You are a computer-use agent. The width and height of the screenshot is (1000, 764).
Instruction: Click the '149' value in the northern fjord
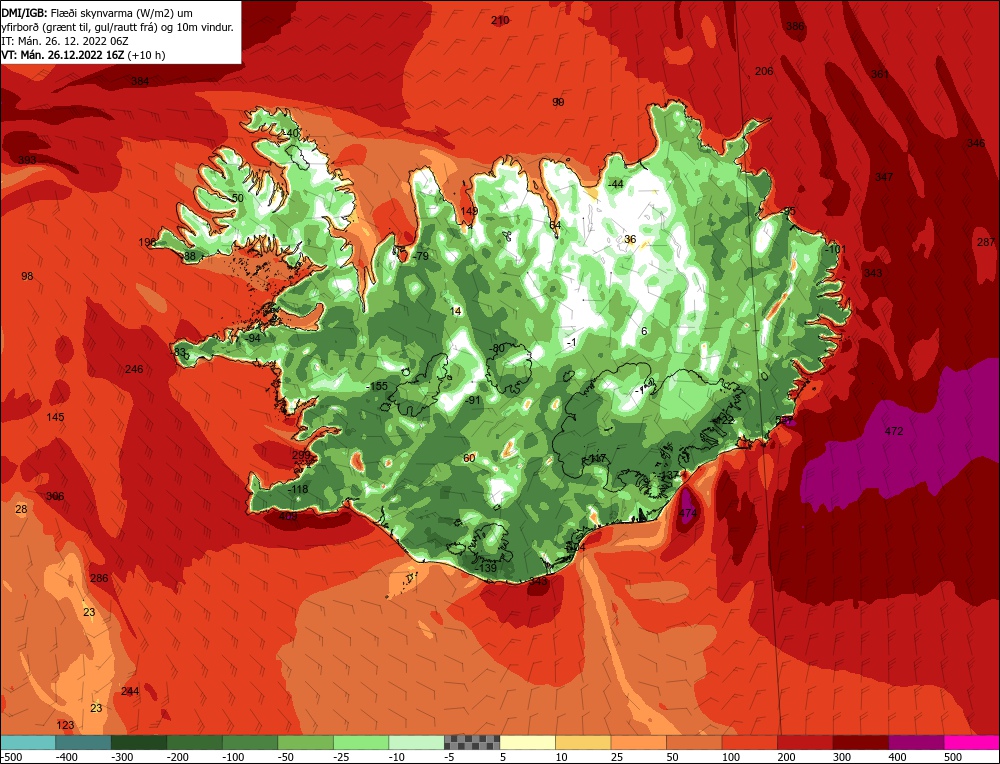pyautogui.click(x=469, y=211)
